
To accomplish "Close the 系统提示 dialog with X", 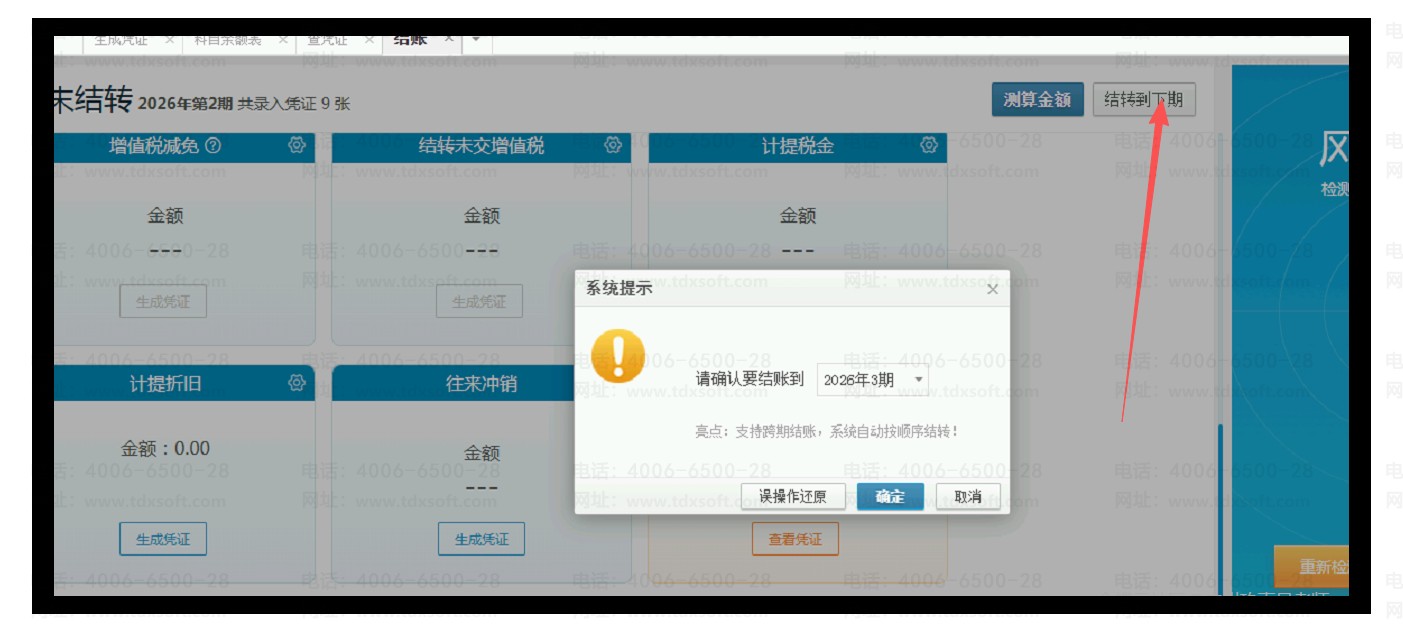I will pos(992,289).
